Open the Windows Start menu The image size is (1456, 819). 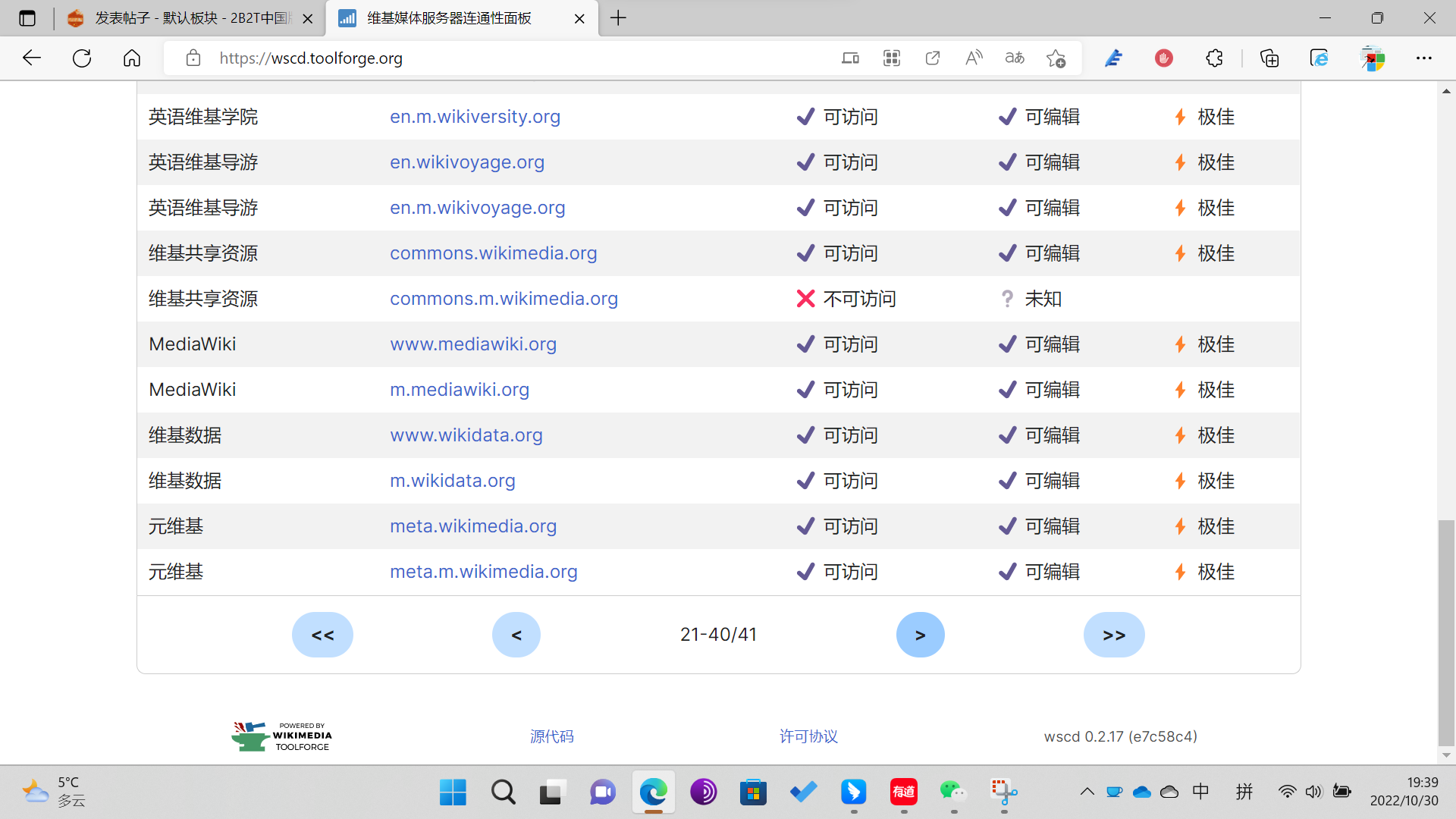pos(453,792)
